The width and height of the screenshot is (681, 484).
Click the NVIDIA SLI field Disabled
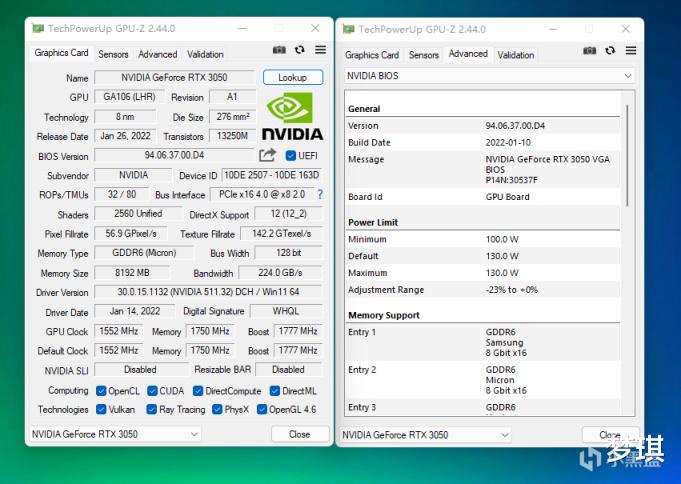click(x=140, y=370)
